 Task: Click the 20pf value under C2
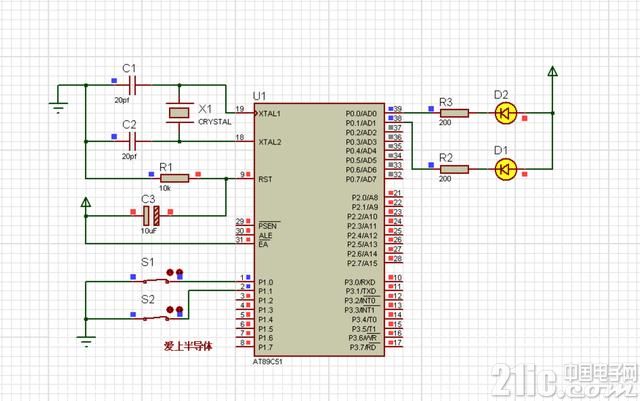pyautogui.click(x=129, y=156)
